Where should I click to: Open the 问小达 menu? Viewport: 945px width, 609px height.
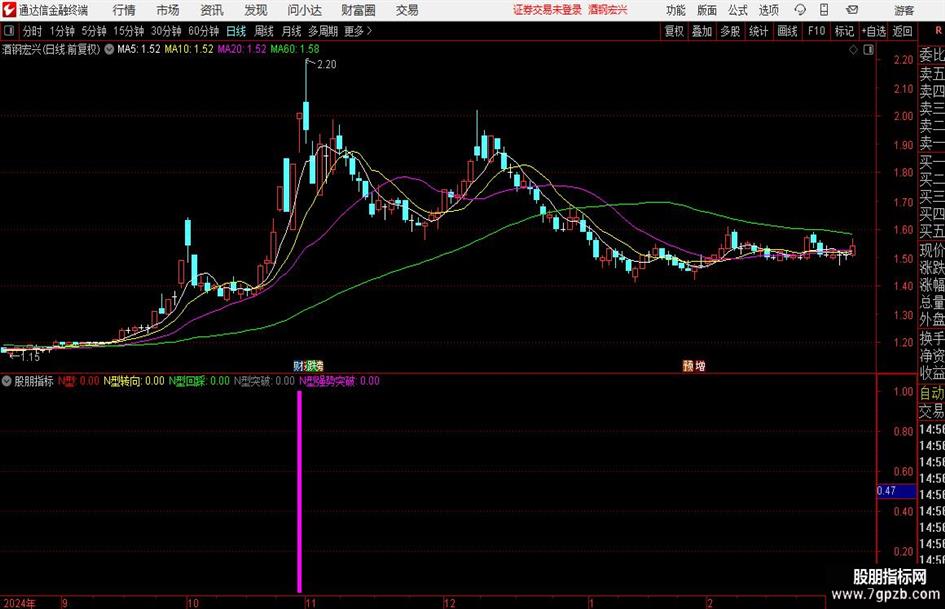pos(304,10)
